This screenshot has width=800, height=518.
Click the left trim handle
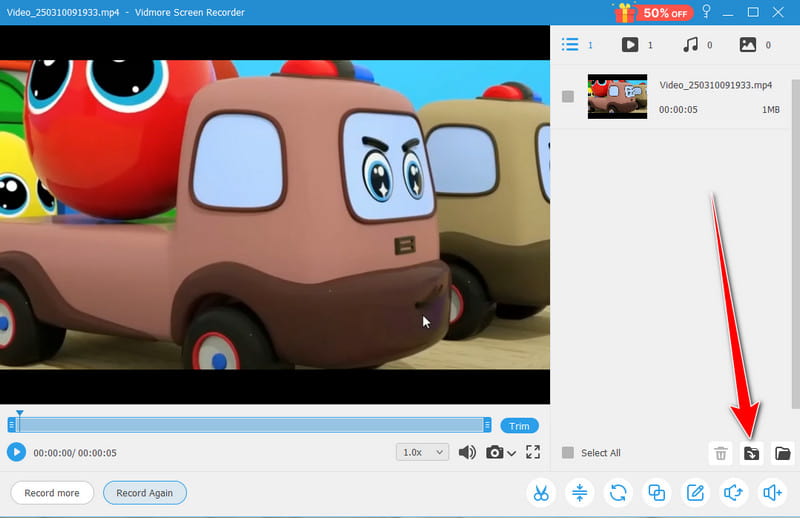coord(11,425)
